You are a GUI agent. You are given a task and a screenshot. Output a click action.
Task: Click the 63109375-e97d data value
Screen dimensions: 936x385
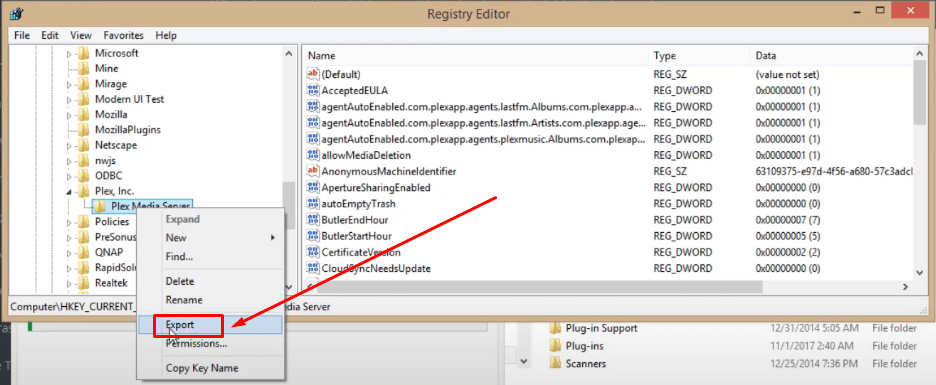(x=834, y=171)
